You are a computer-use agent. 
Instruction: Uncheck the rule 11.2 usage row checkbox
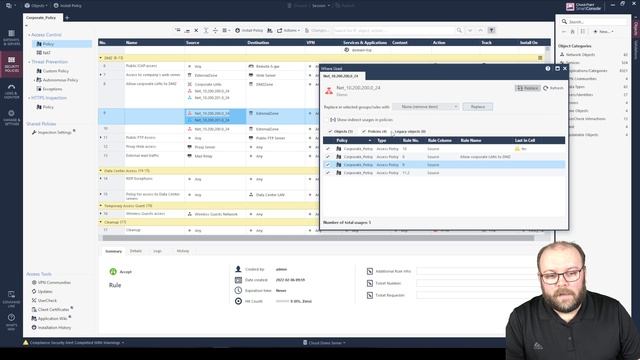328,173
